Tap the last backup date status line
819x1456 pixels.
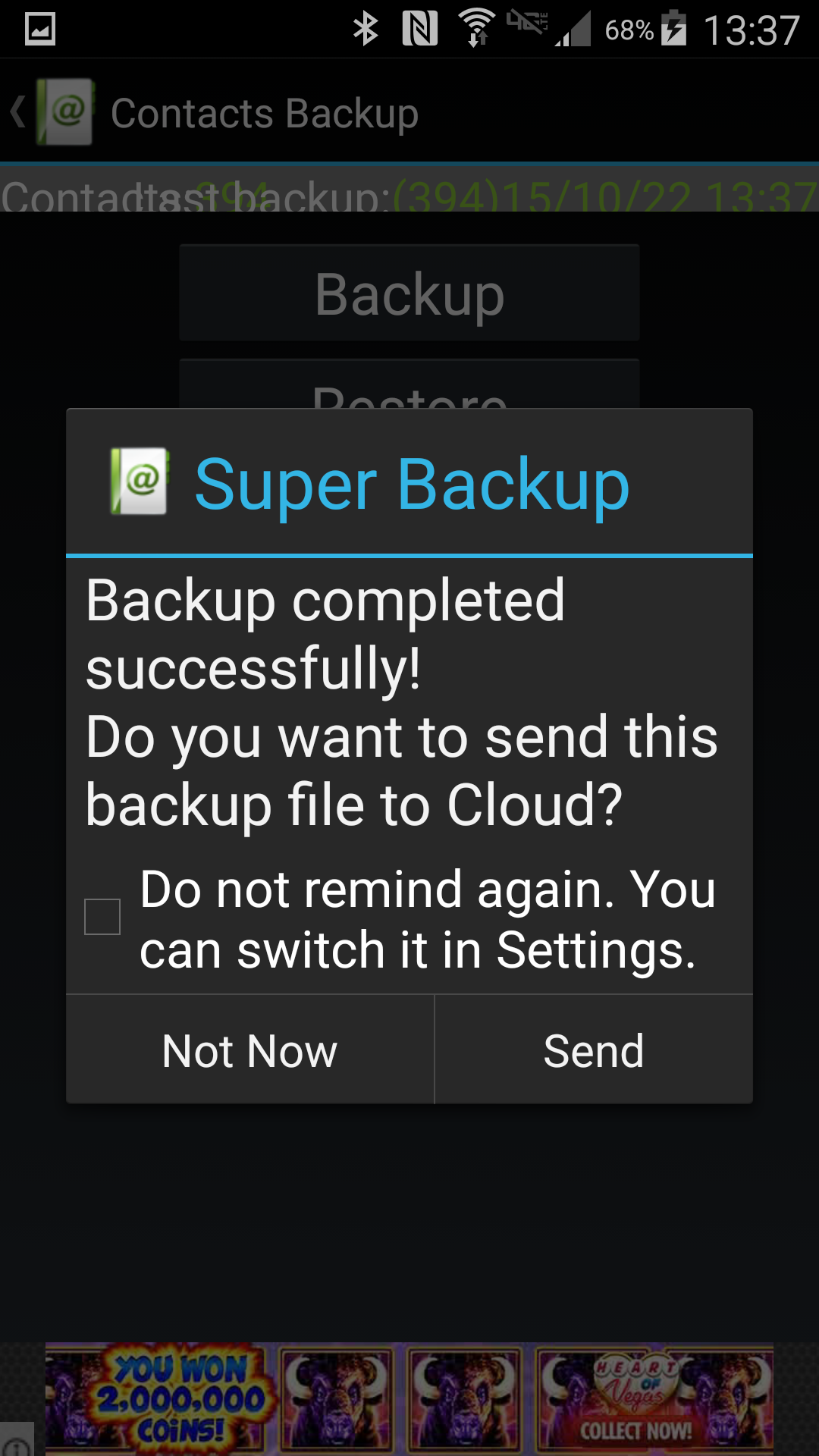coord(409,194)
